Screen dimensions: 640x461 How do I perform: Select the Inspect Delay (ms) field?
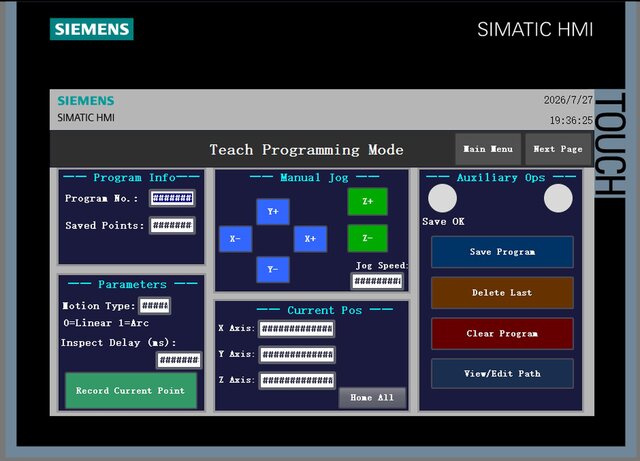pyautogui.click(x=179, y=360)
